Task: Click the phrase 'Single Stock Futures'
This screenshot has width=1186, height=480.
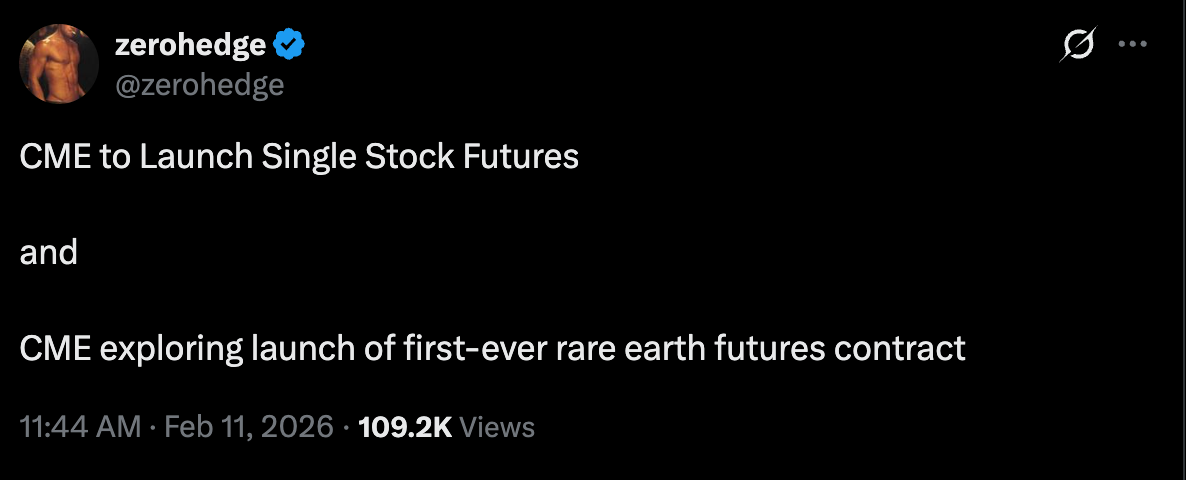Action: pos(422,156)
